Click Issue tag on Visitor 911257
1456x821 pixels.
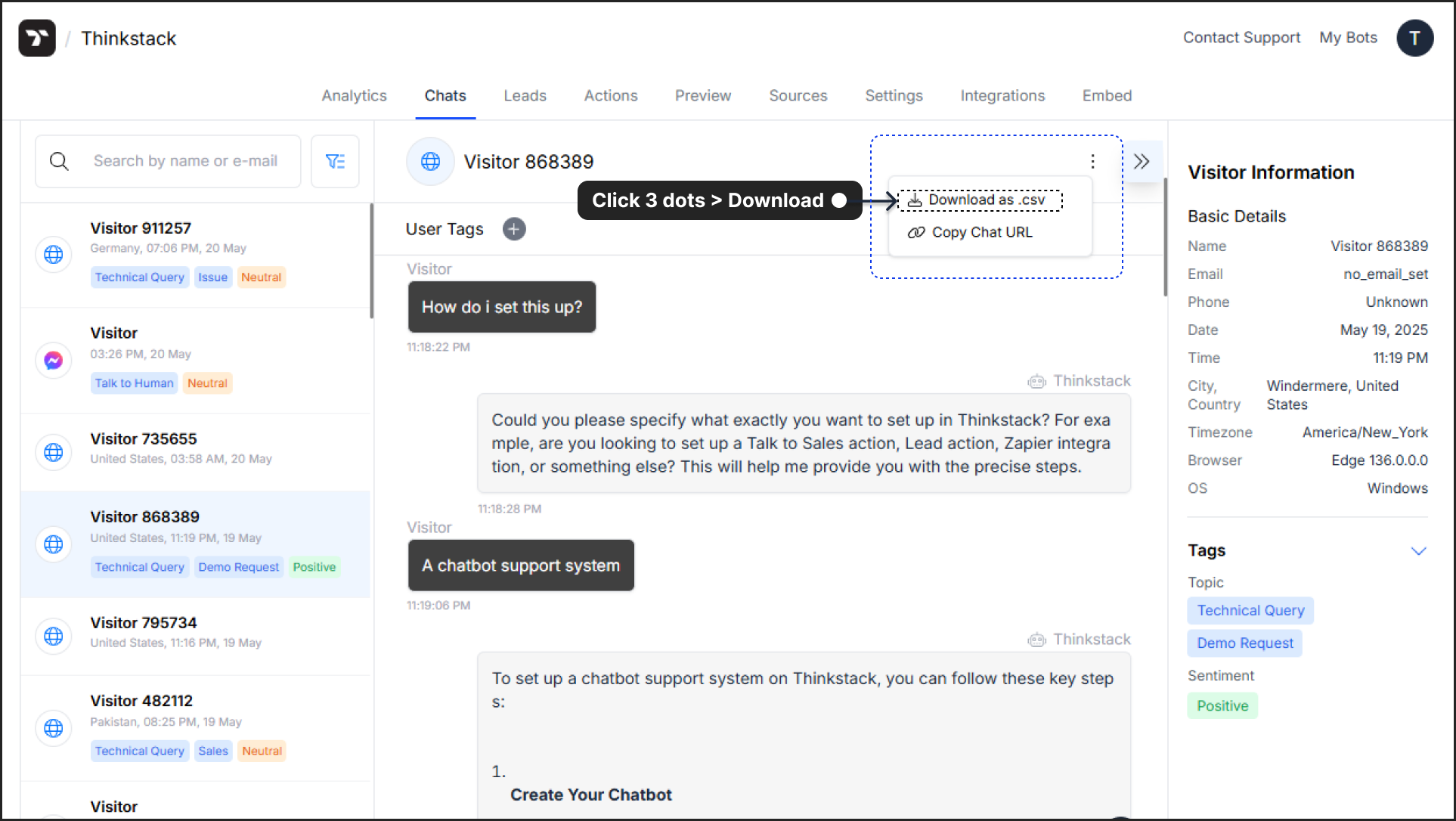[212, 277]
